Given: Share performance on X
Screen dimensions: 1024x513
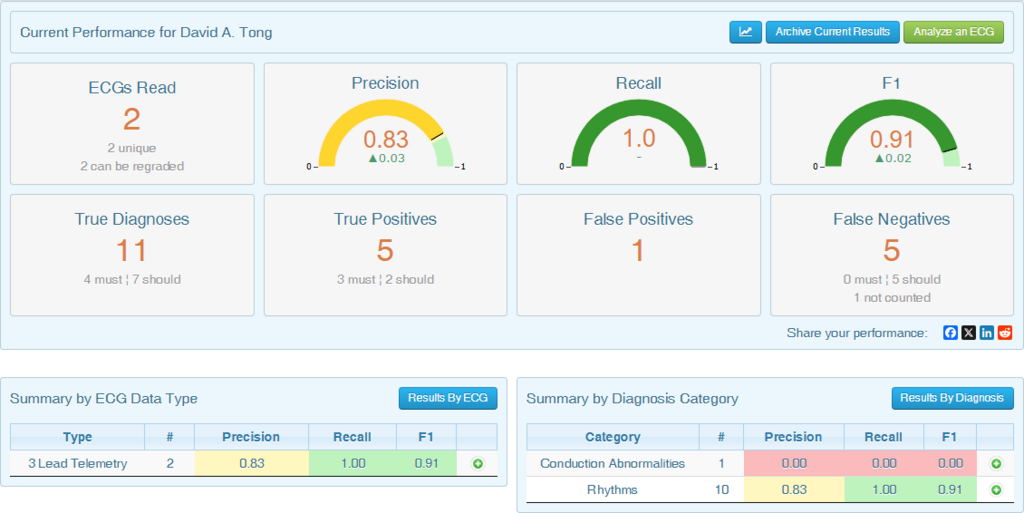Looking at the screenshot, I should (x=968, y=333).
